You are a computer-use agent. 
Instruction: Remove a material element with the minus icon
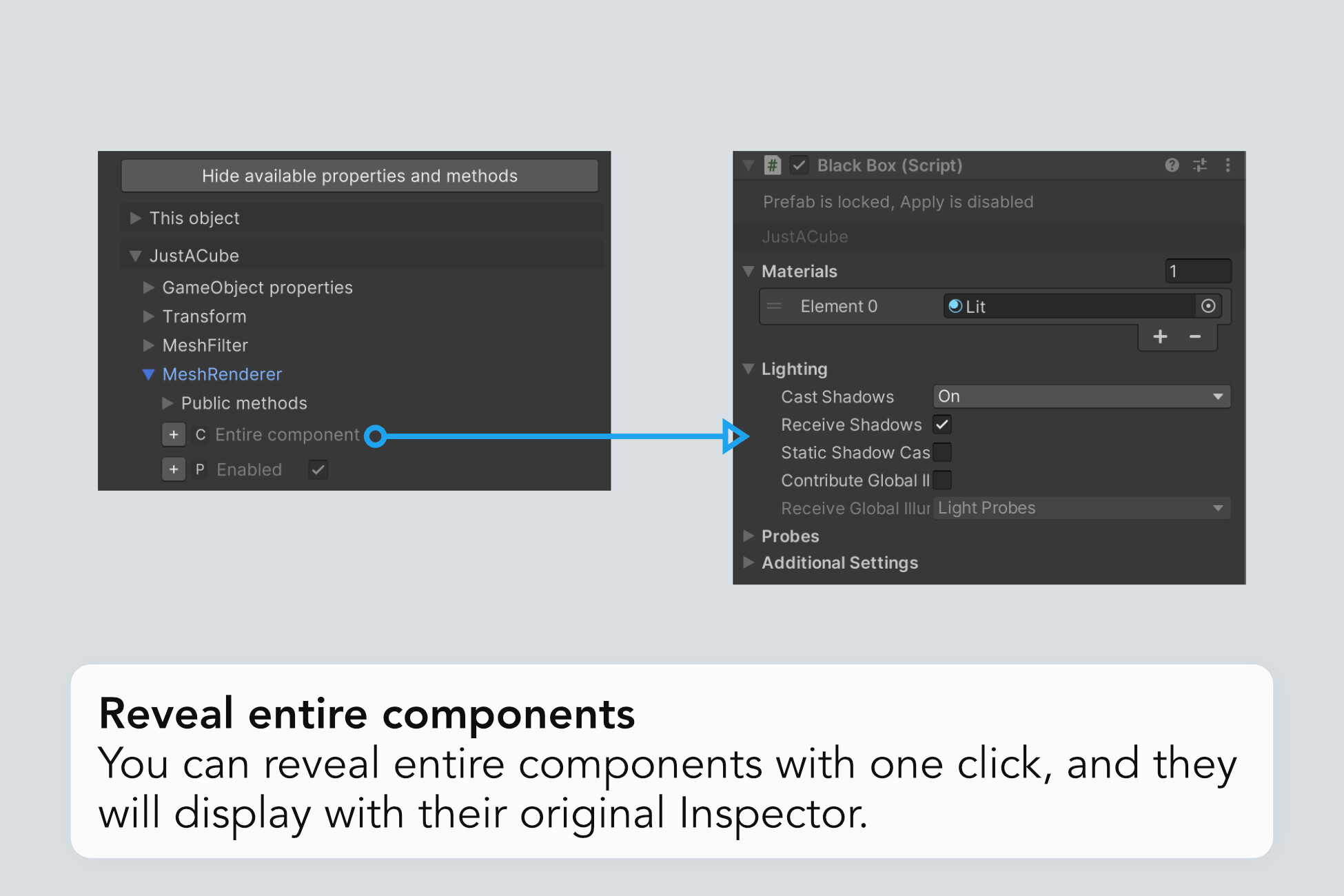point(1195,336)
